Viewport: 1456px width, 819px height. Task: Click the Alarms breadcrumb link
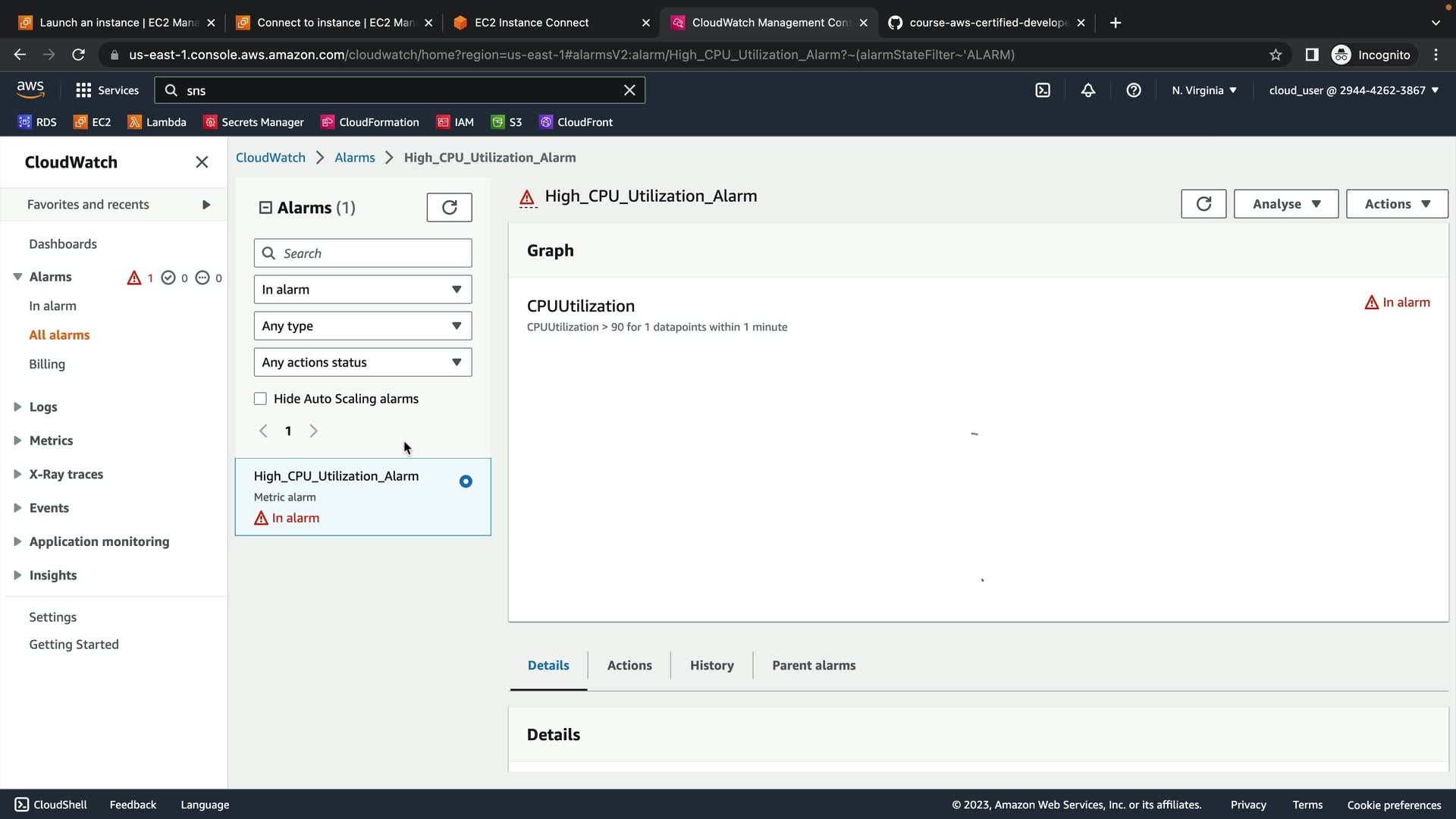coord(355,158)
